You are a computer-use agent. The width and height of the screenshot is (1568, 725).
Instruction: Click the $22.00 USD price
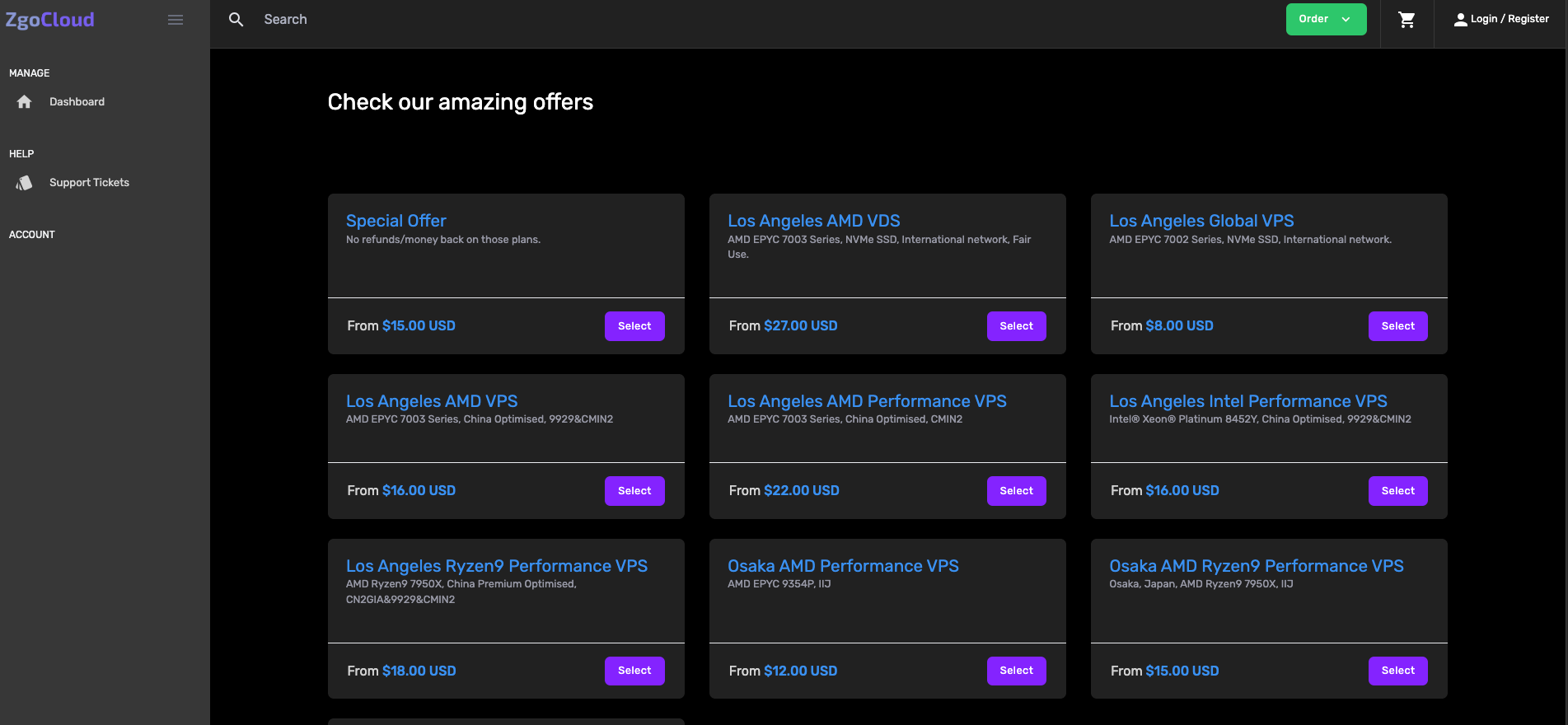pos(801,491)
